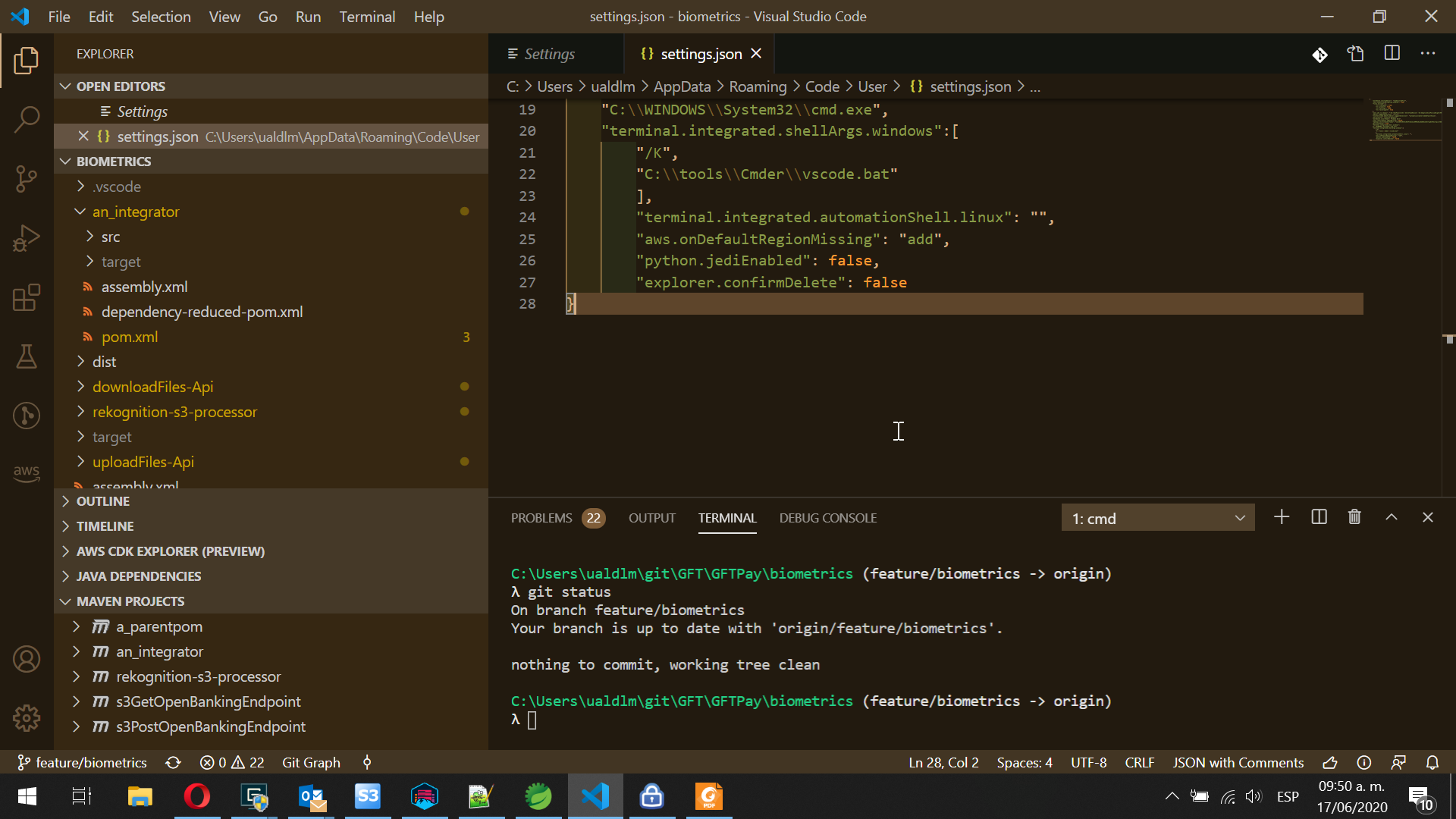
Task: Open the Run and Debug view
Action: coord(27,238)
